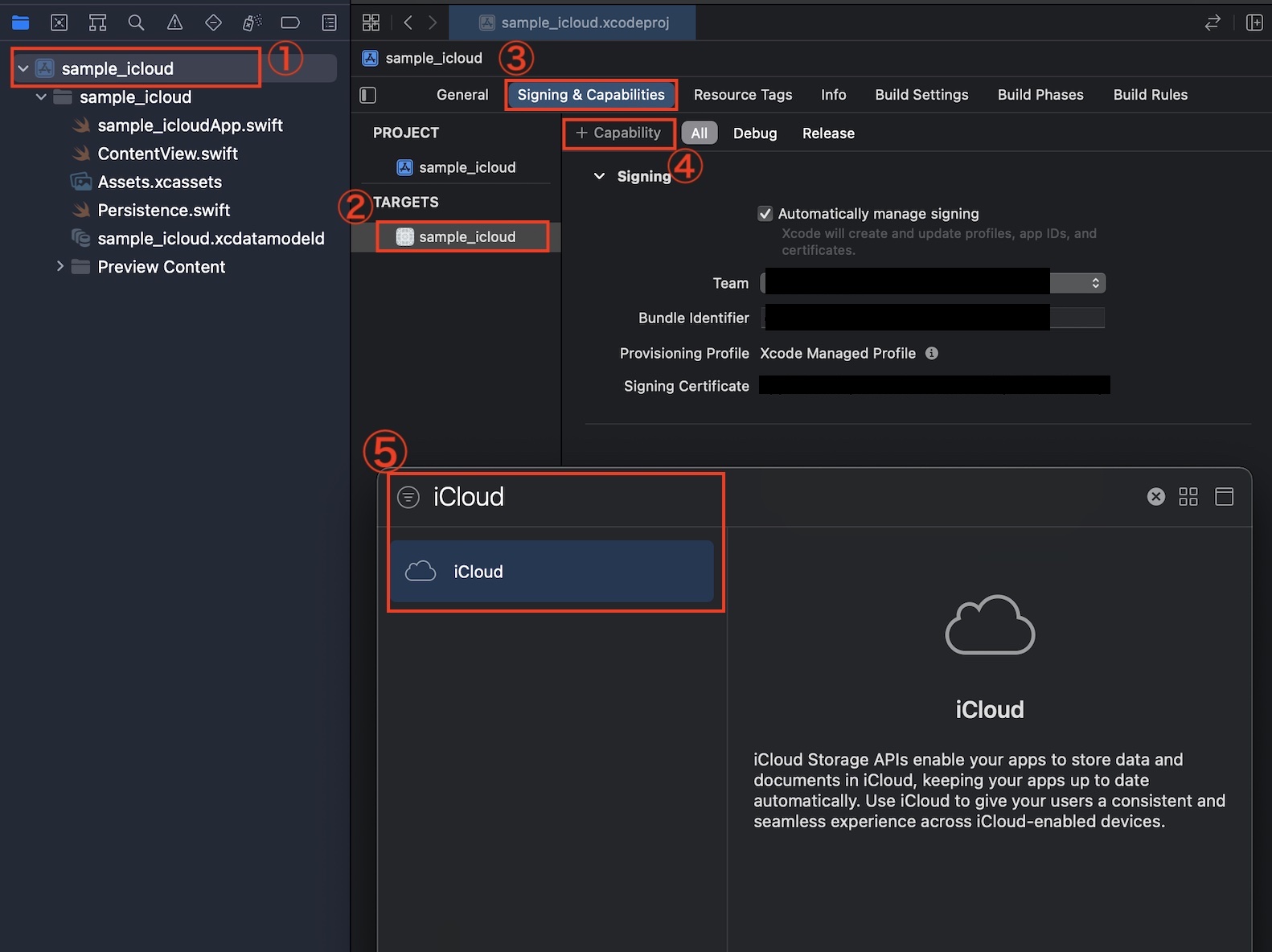
Task: Open the Build Rules tab
Action: [x=1151, y=95]
